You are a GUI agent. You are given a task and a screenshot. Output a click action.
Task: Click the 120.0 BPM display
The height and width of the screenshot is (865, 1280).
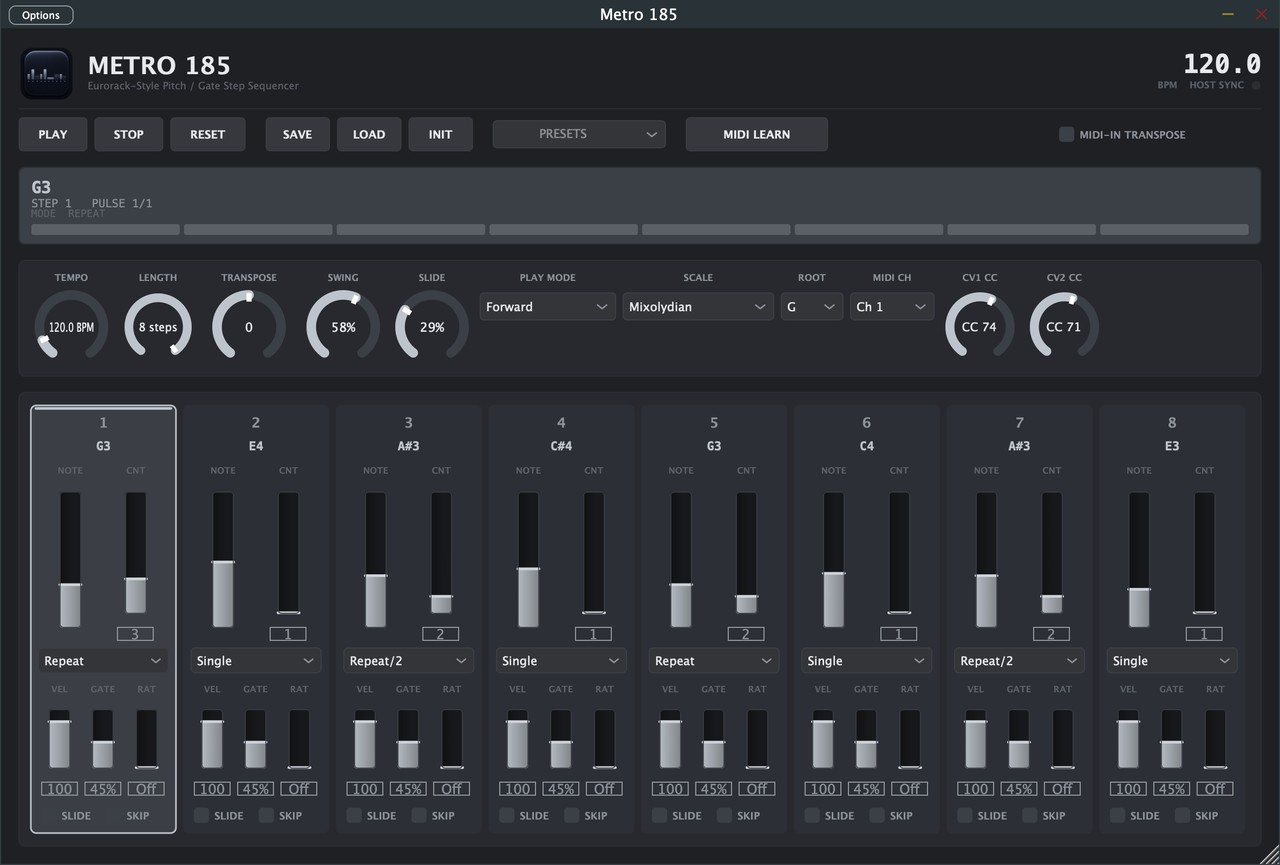tap(1222, 64)
